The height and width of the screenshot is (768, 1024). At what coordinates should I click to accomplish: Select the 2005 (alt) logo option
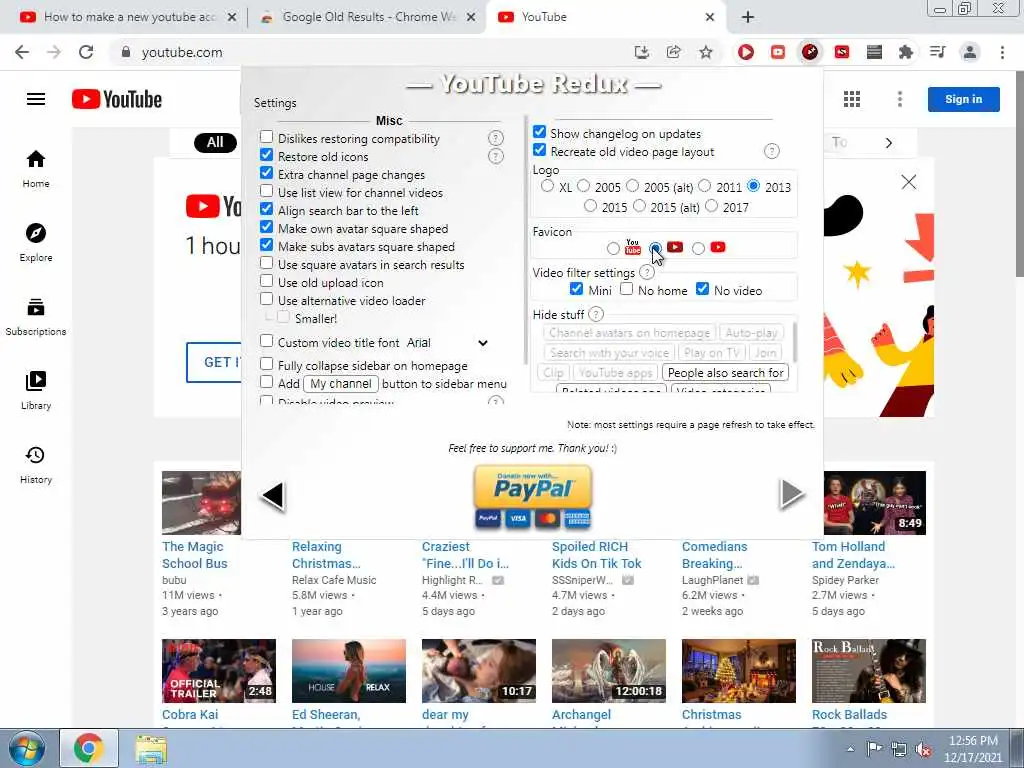tap(632, 186)
